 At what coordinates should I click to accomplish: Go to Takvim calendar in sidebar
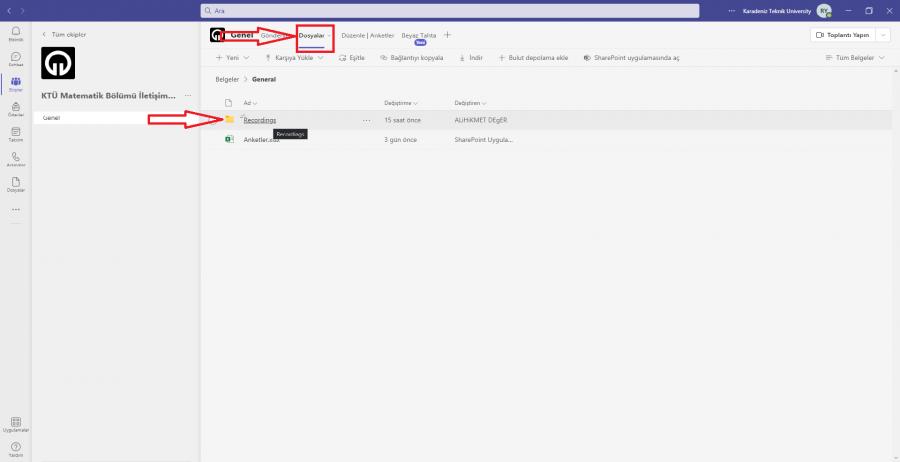pos(15,134)
